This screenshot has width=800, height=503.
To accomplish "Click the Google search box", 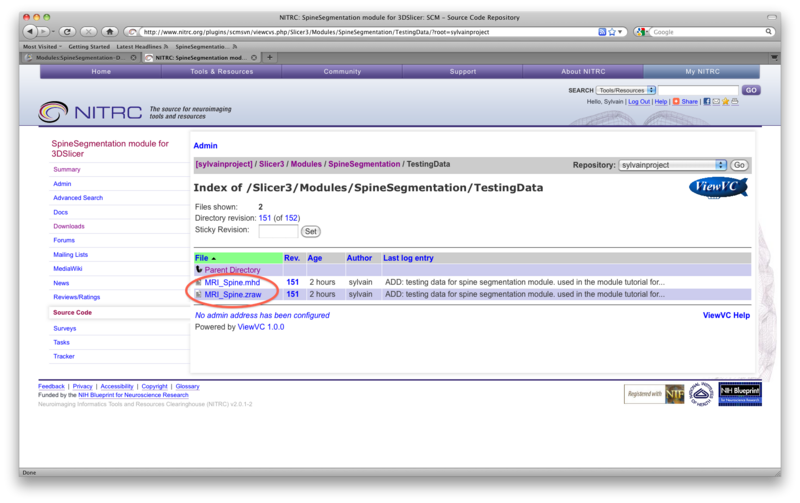I will pyautogui.click(x=707, y=32).
